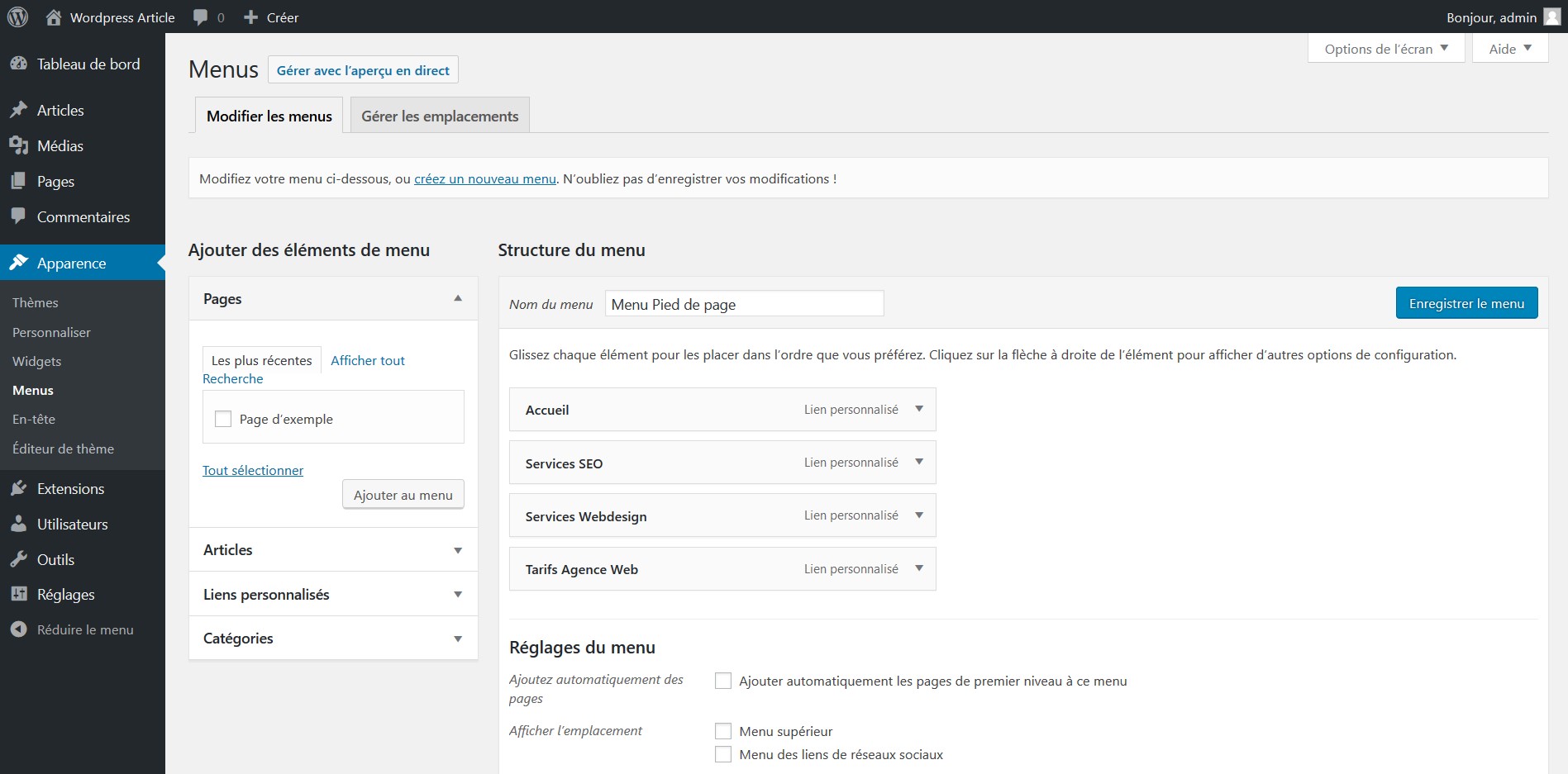
Task: Open the Options de l'écran dropdown
Action: (1386, 48)
